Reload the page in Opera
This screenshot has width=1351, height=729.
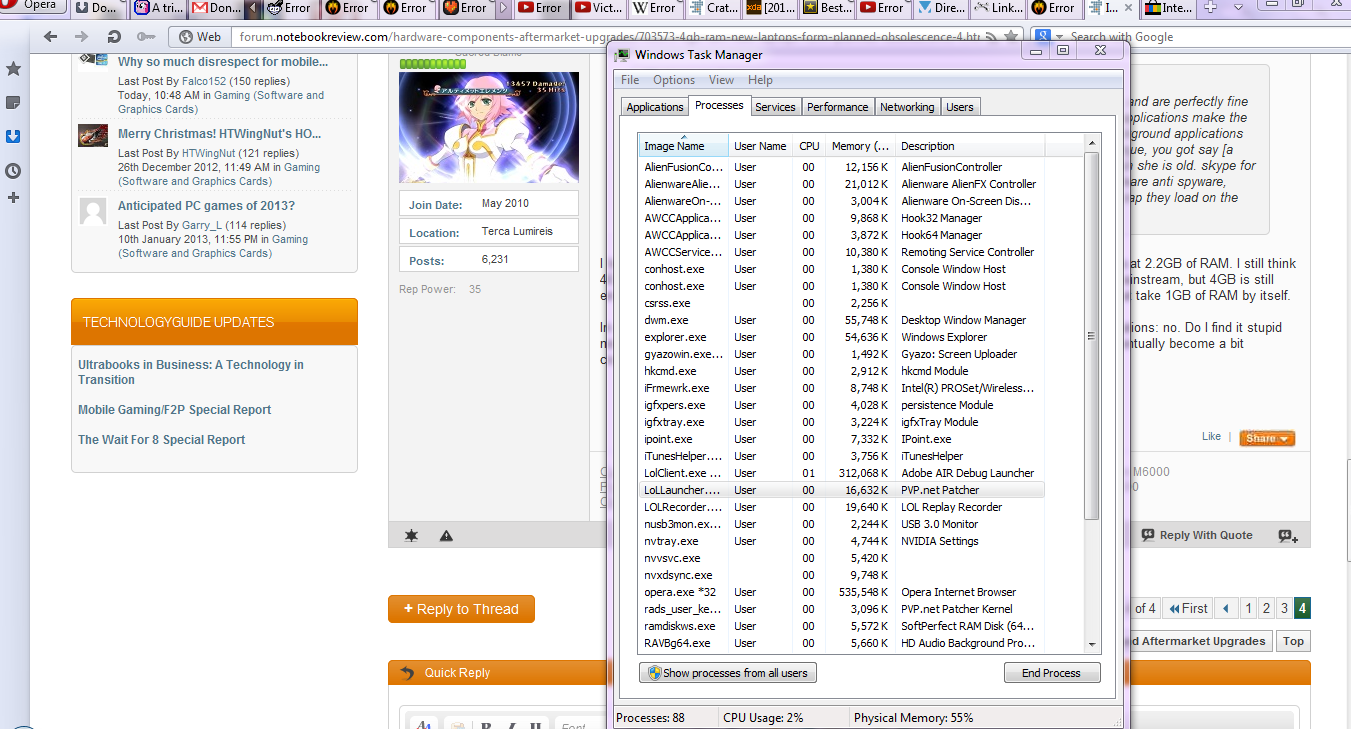[114, 37]
